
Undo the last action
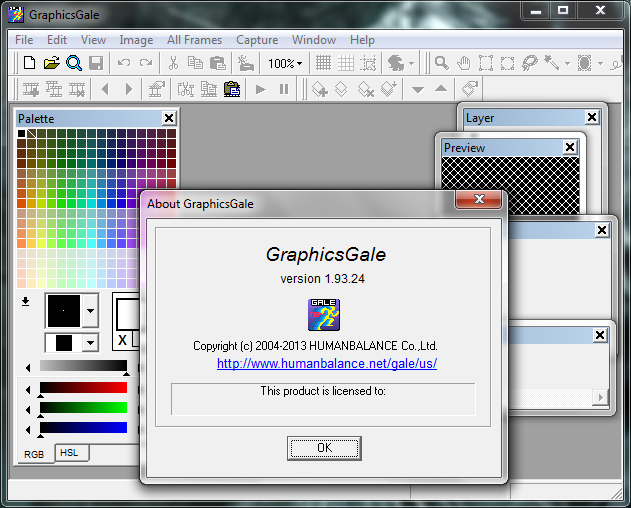[x=124, y=63]
